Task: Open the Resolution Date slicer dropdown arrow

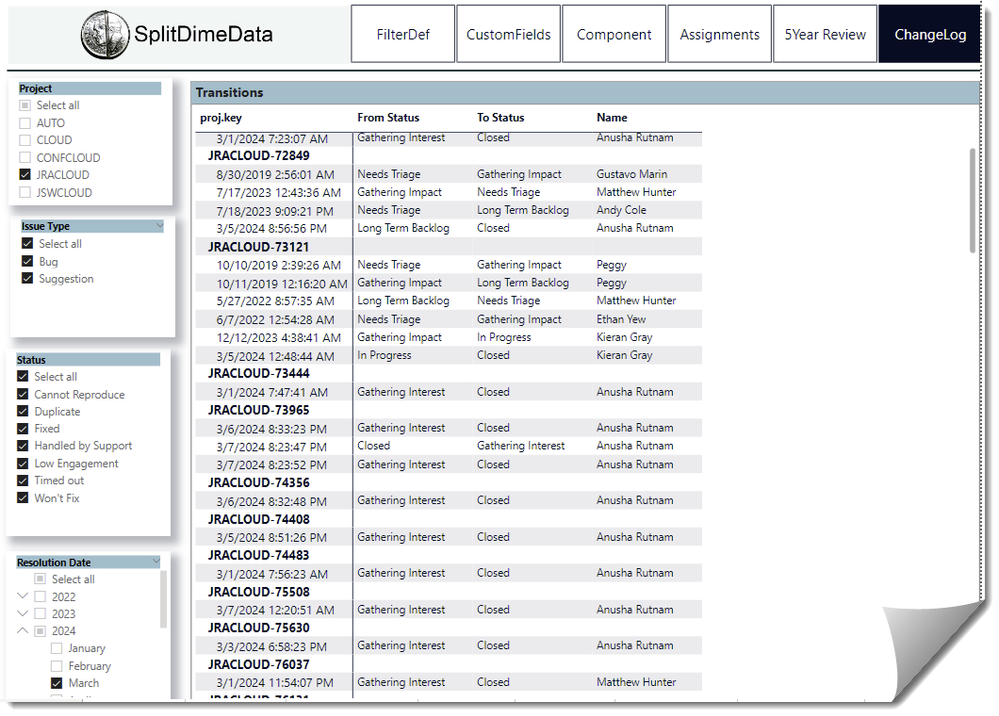Action: 157,561
